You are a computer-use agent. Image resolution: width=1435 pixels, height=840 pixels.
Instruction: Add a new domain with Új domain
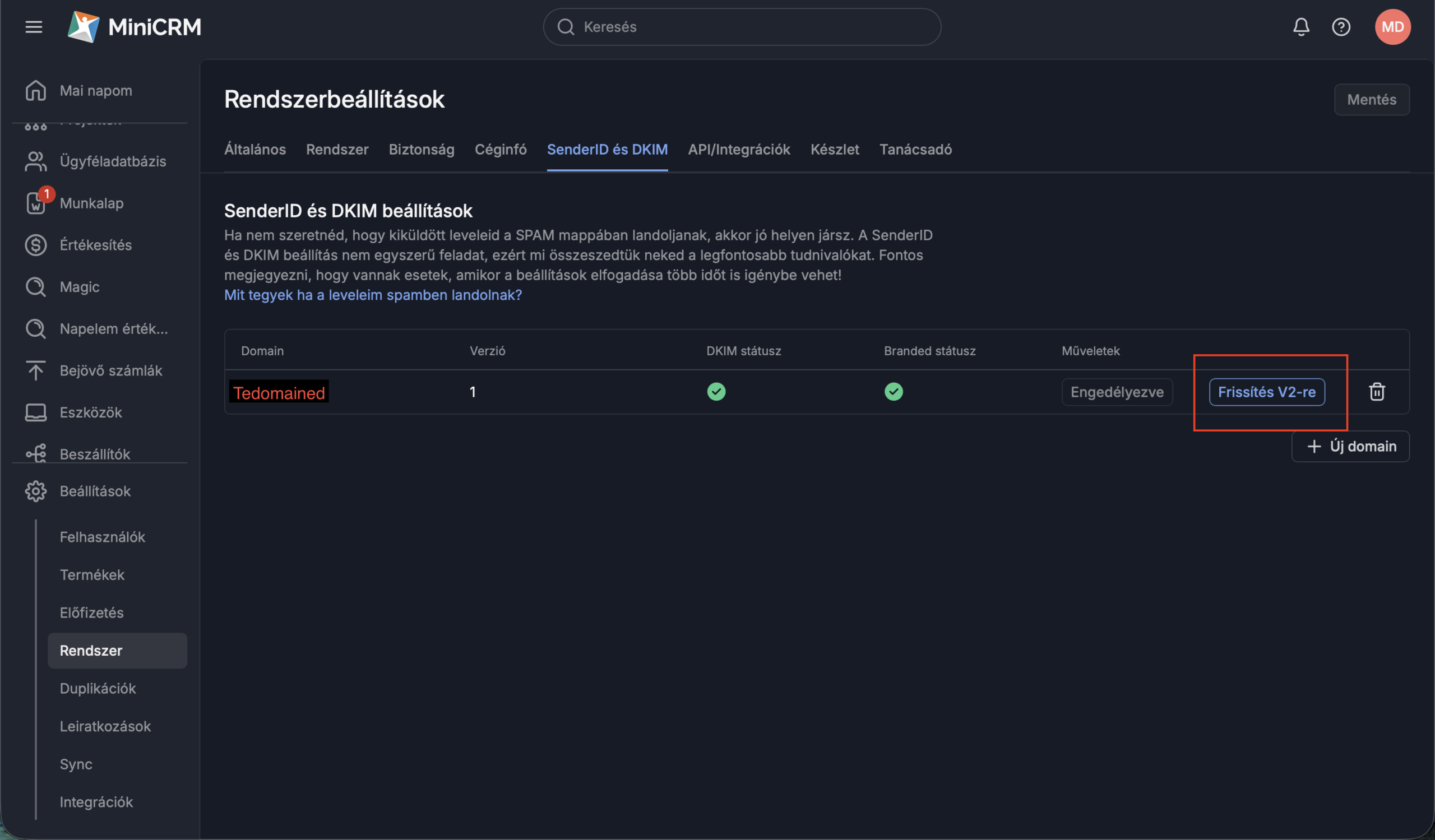[1350, 446]
